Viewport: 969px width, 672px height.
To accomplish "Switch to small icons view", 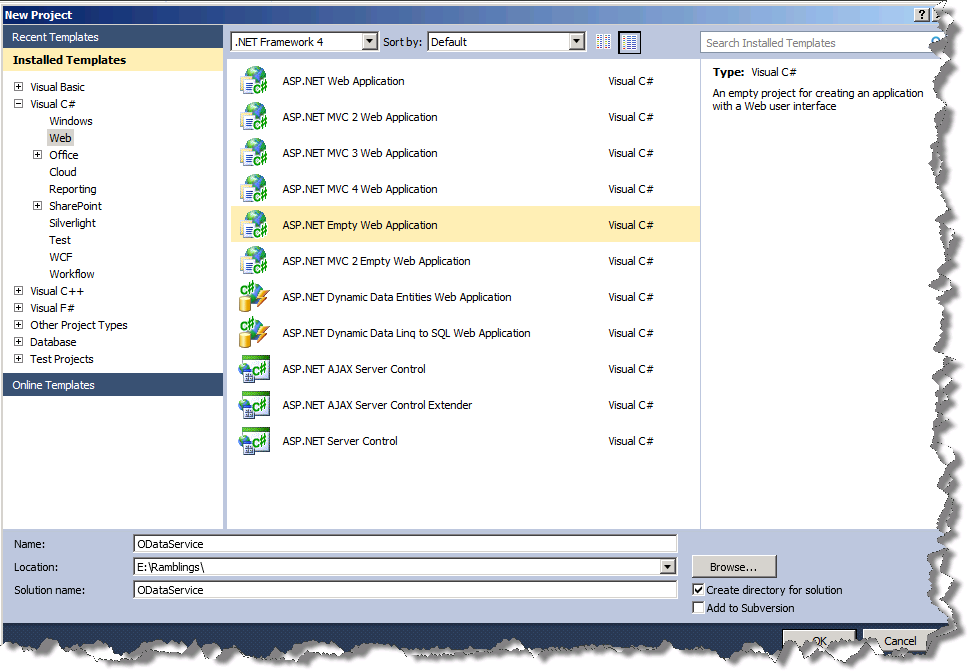I will (x=604, y=42).
